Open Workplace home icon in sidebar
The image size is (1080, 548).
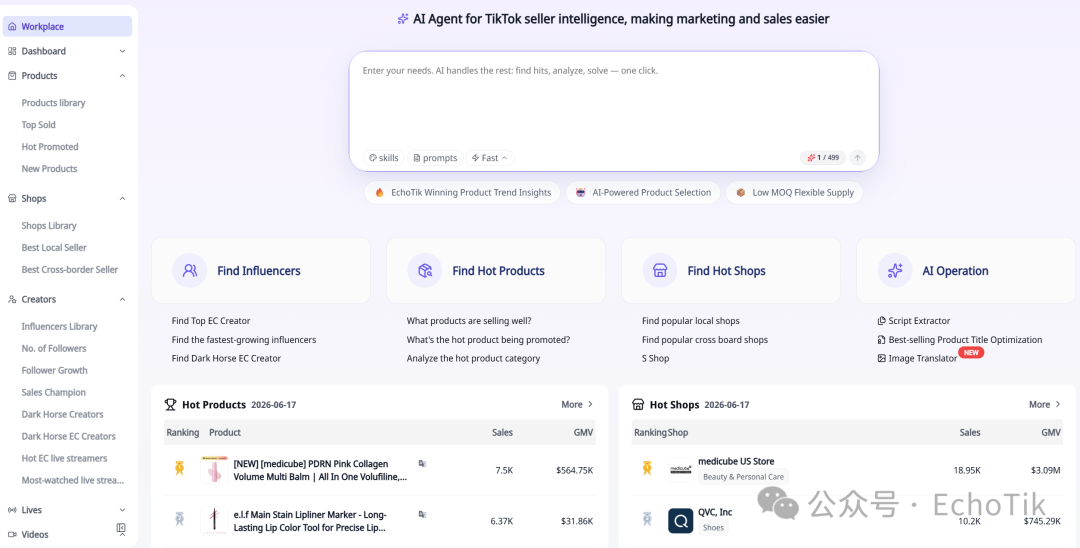pyautogui.click(x=12, y=27)
